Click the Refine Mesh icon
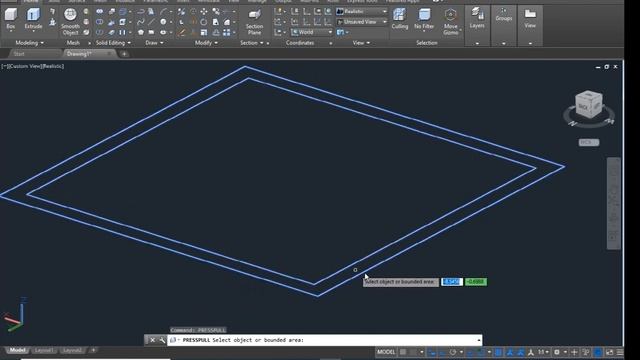Image resolution: width=640 pixels, height=360 pixels. click(x=86, y=32)
